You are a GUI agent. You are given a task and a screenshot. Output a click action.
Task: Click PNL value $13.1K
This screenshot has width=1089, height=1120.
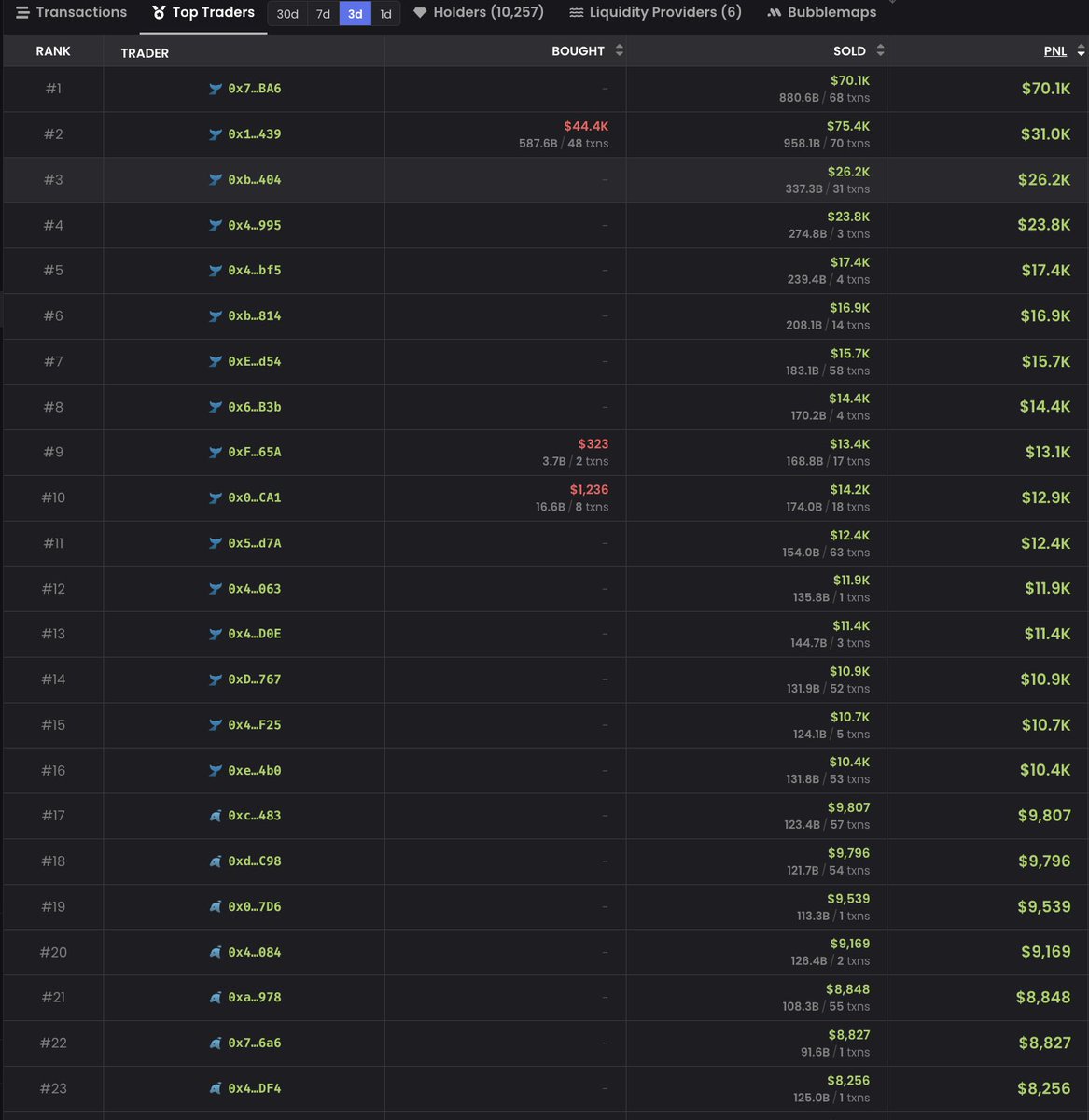point(1048,452)
